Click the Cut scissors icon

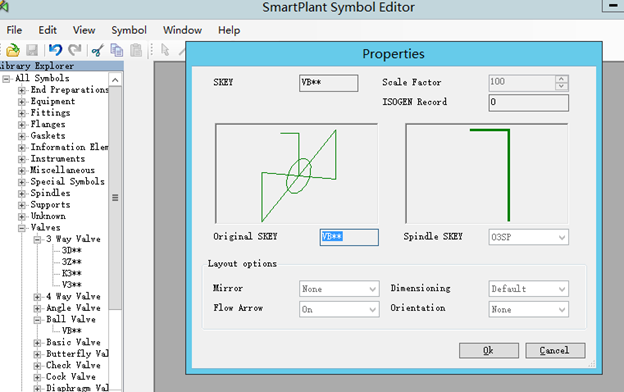click(98, 50)
